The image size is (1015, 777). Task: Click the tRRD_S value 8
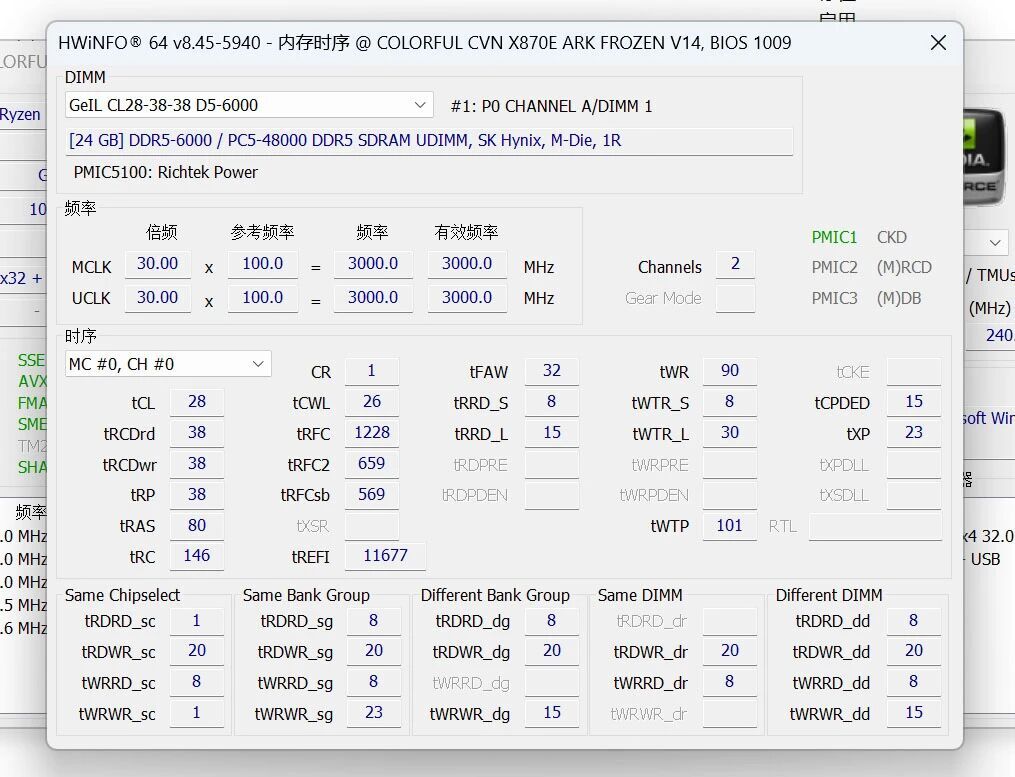[552, 402]
